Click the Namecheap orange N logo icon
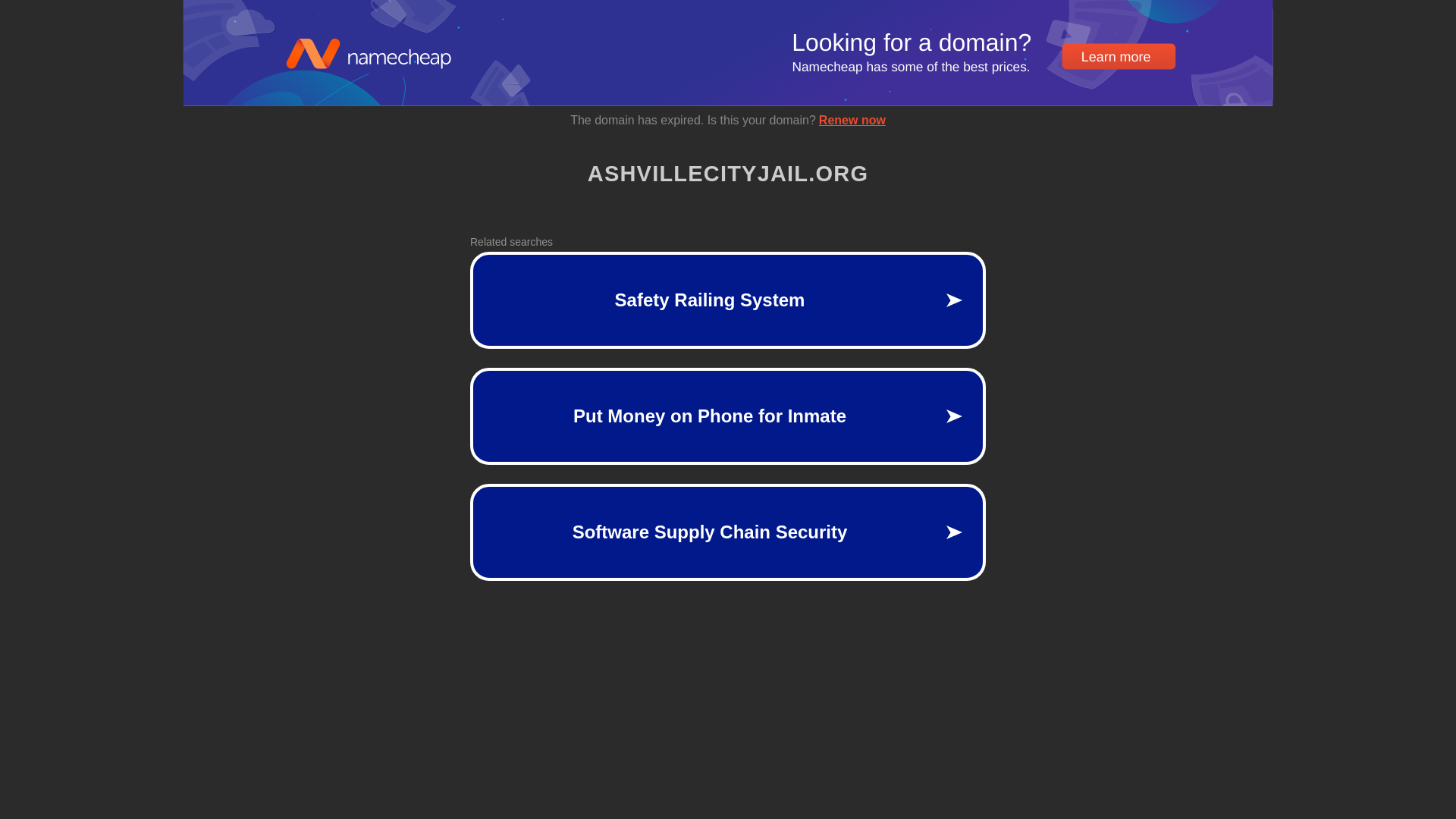This screenshot has width=1456, height=819. point(312,54)
